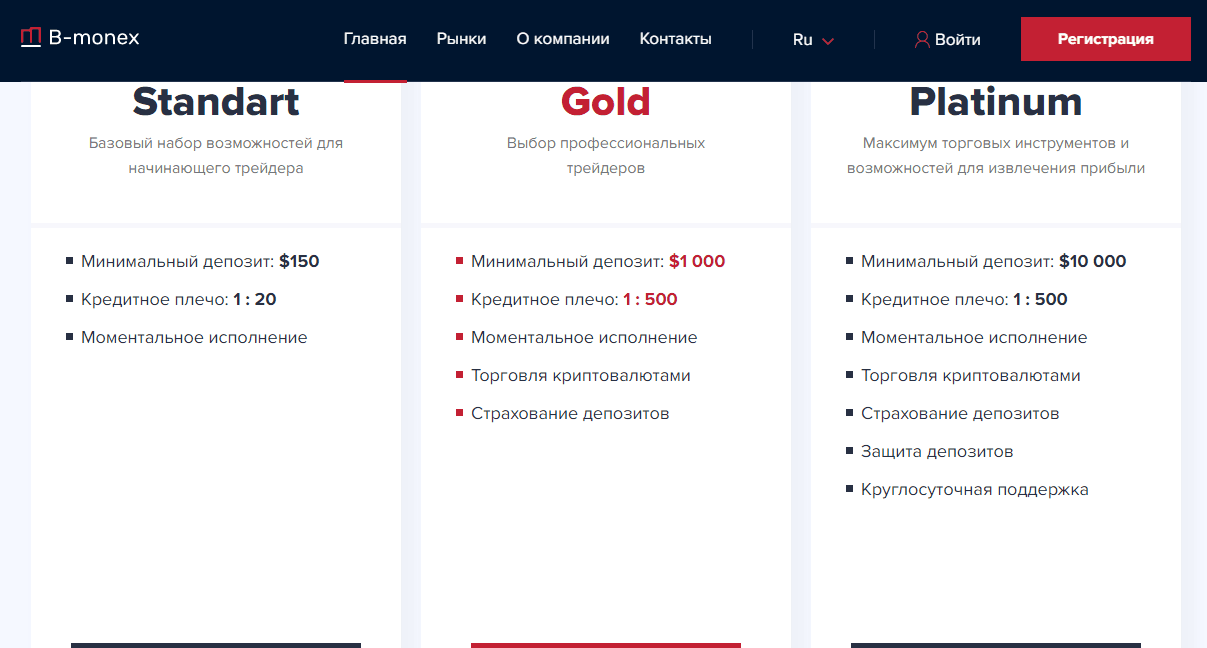Select the red Gold plan heading
The image size is (1207, 648).
(x=606, y=102)
